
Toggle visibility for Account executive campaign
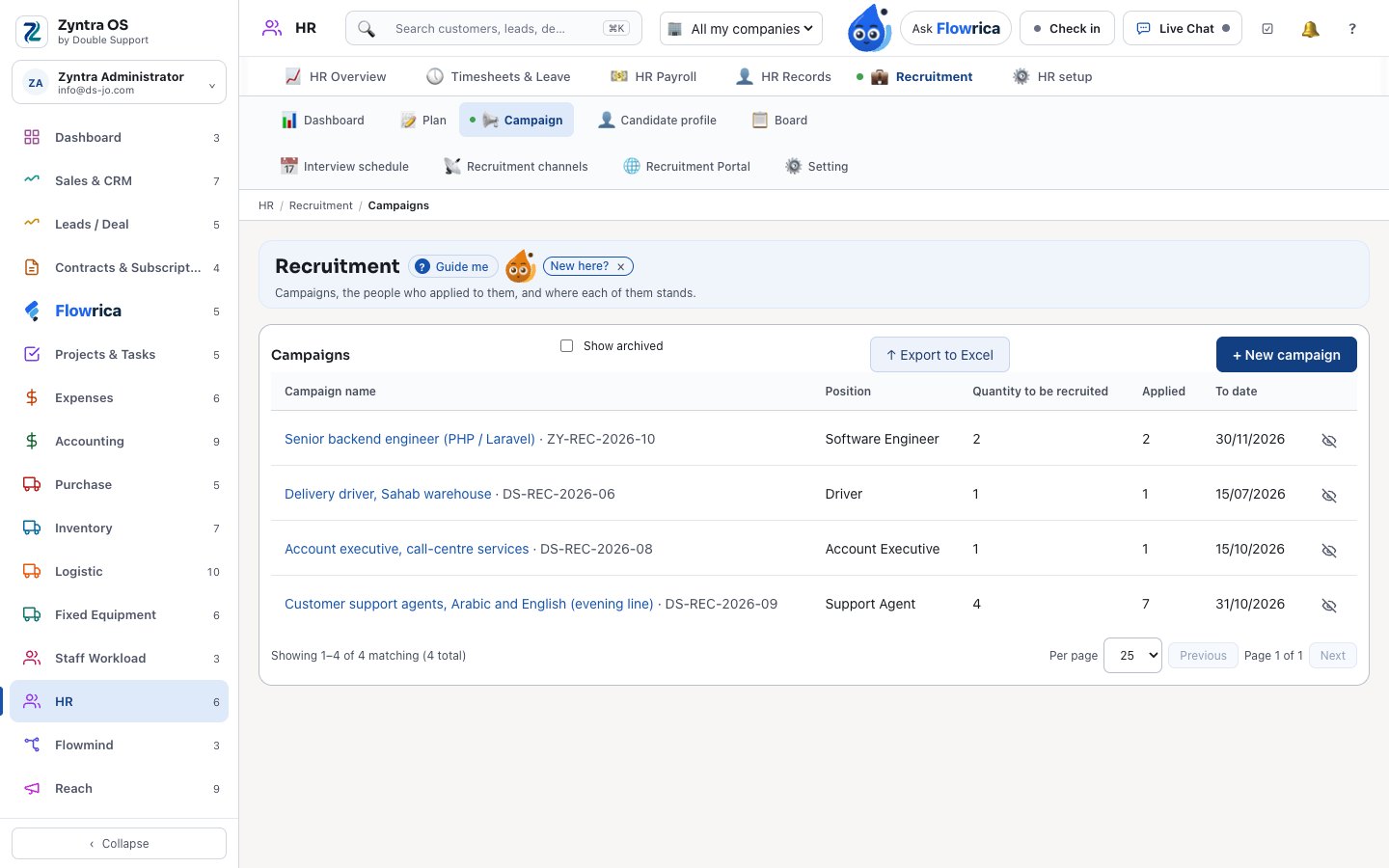1329,550
